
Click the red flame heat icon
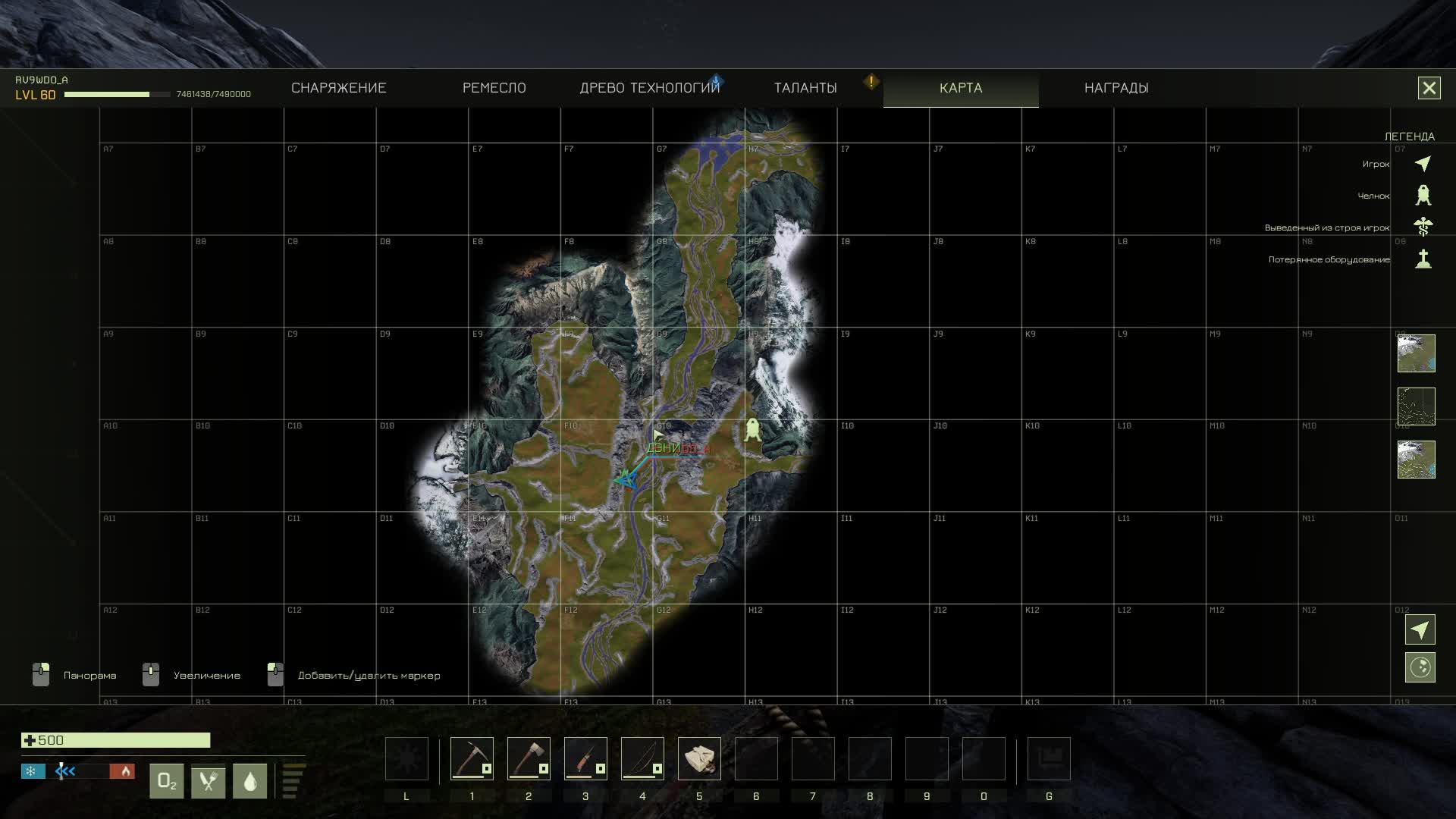click(x=122, y=771)
